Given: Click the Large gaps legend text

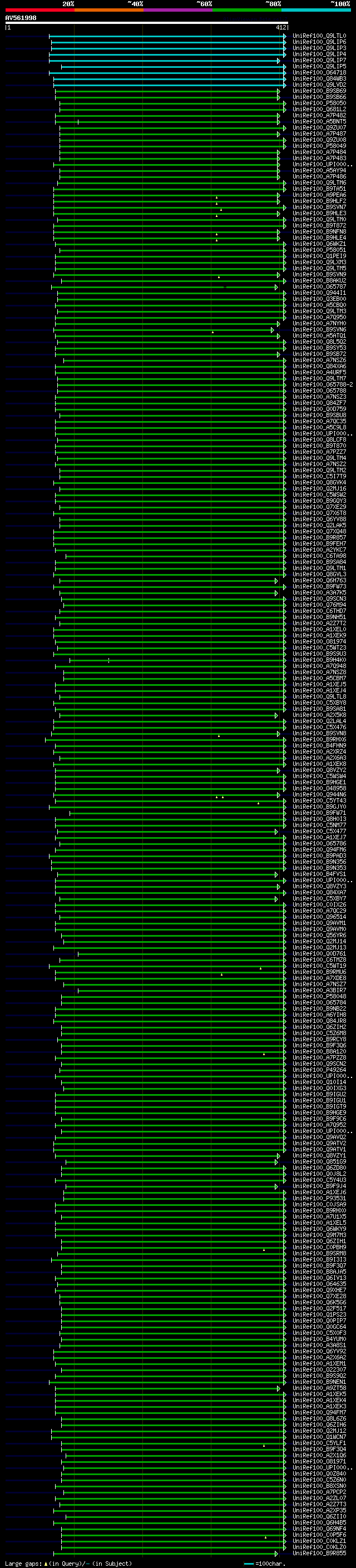Looking at the screenshot, I should tap(68, 1564).
